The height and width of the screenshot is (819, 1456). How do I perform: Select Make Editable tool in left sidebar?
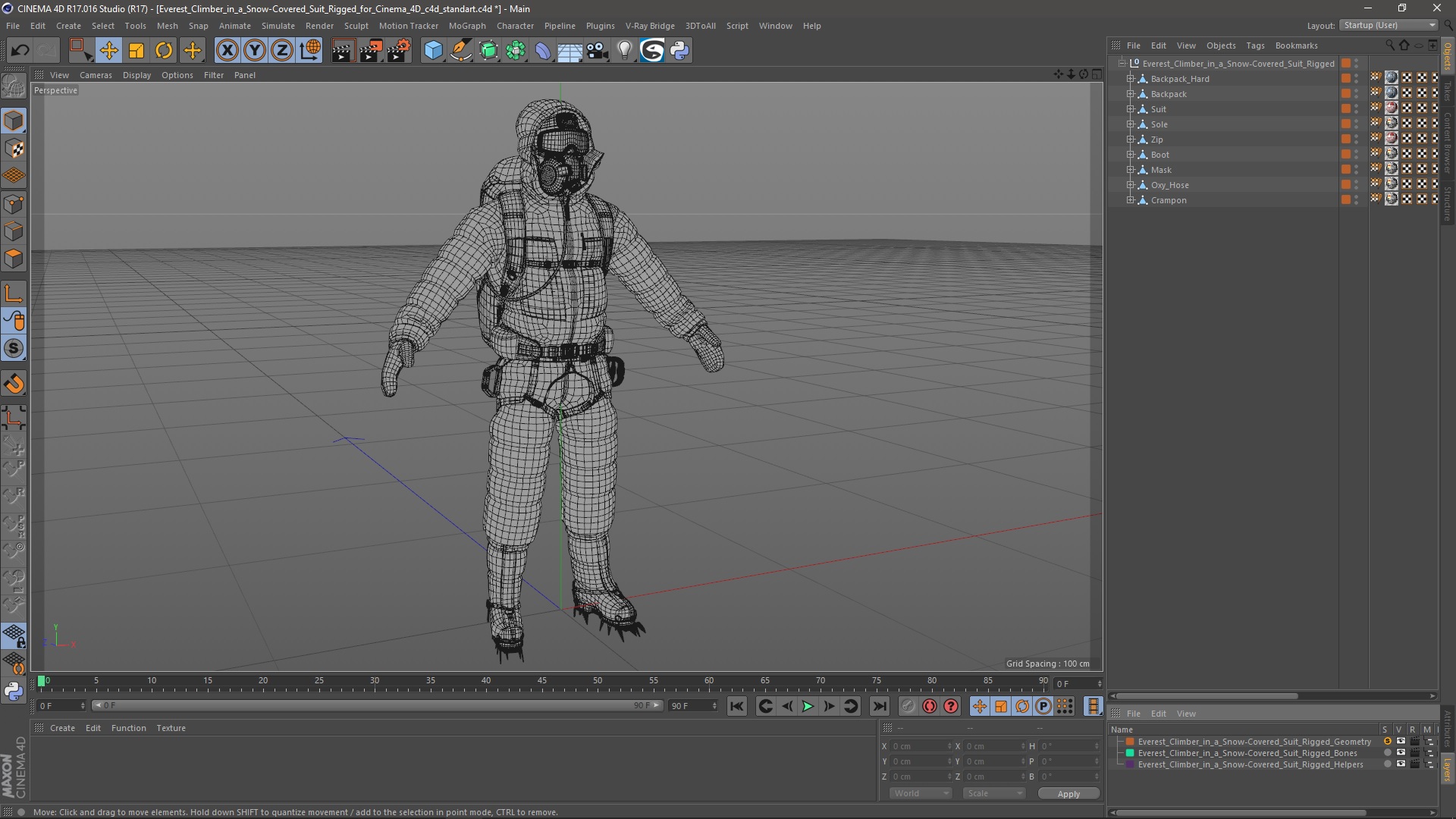[14, 86]
